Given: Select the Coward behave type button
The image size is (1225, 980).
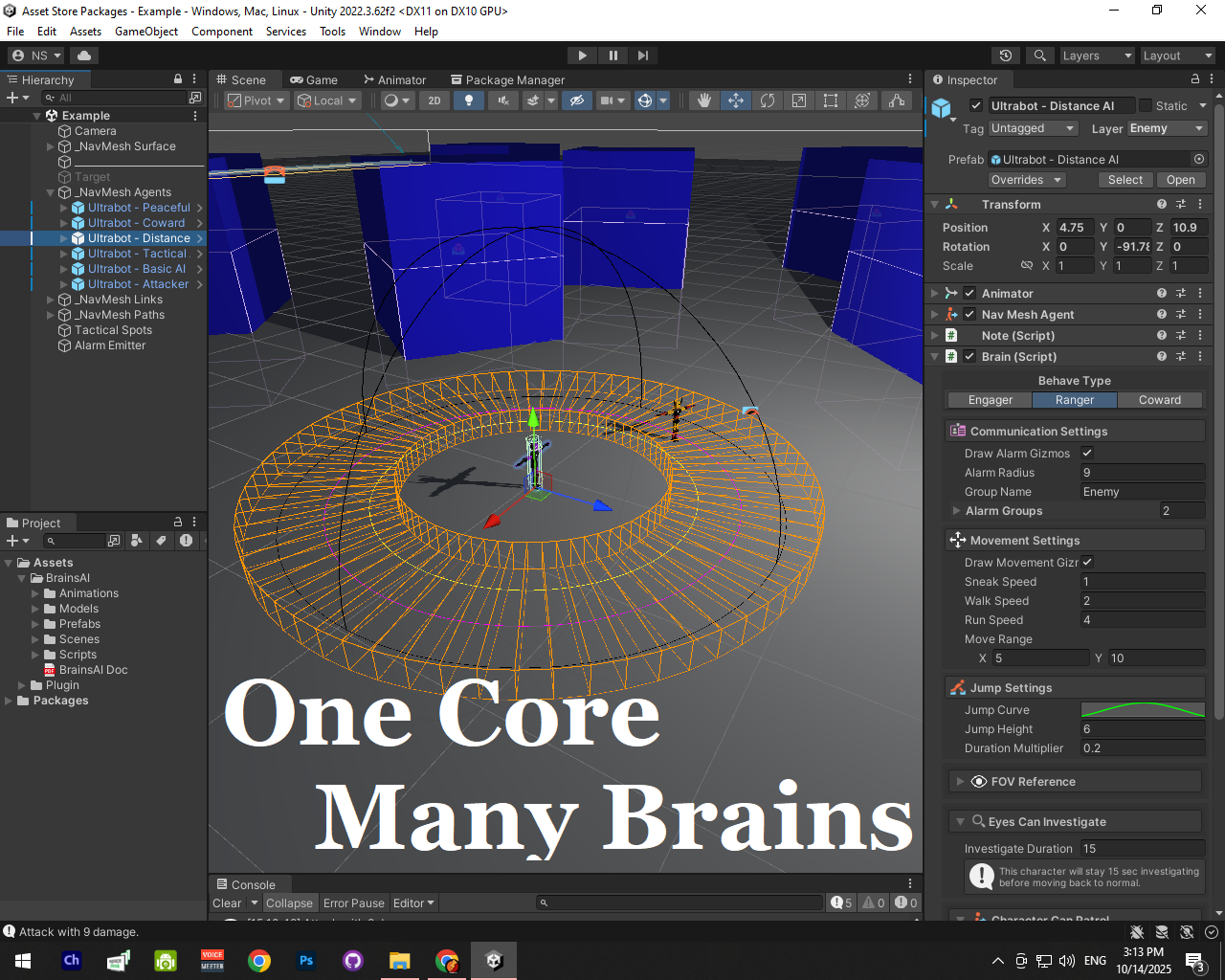Looking at the screenshot, I should pyautogui.click(x=1159, y=400).
